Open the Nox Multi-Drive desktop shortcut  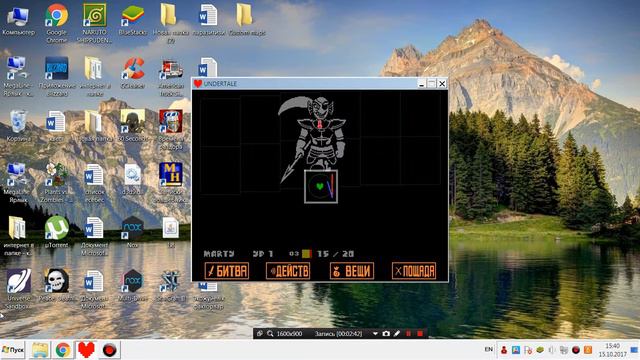click(x=133, y=285)
